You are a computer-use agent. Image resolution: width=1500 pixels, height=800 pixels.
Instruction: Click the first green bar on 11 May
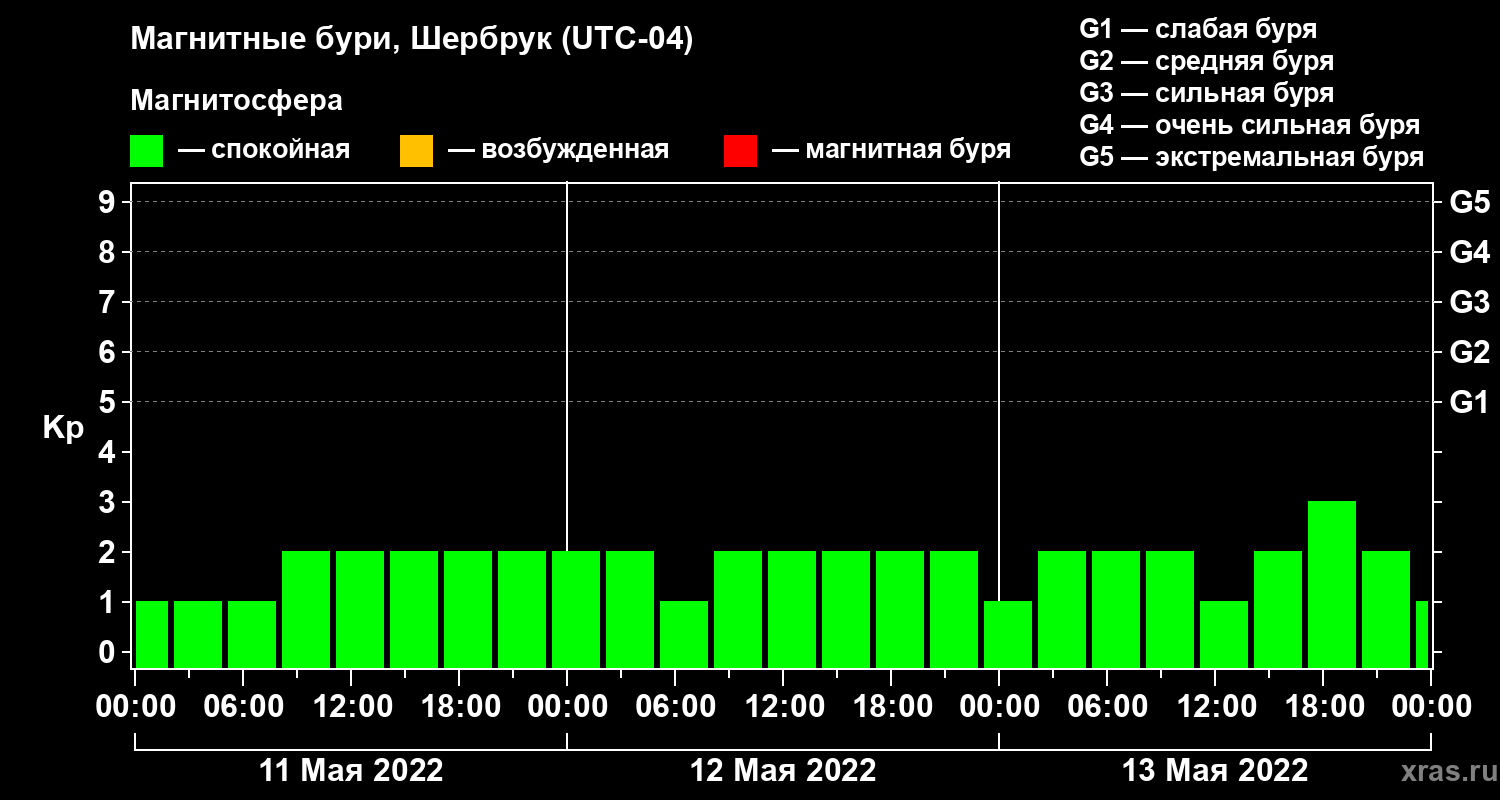(x=152, y=634)
